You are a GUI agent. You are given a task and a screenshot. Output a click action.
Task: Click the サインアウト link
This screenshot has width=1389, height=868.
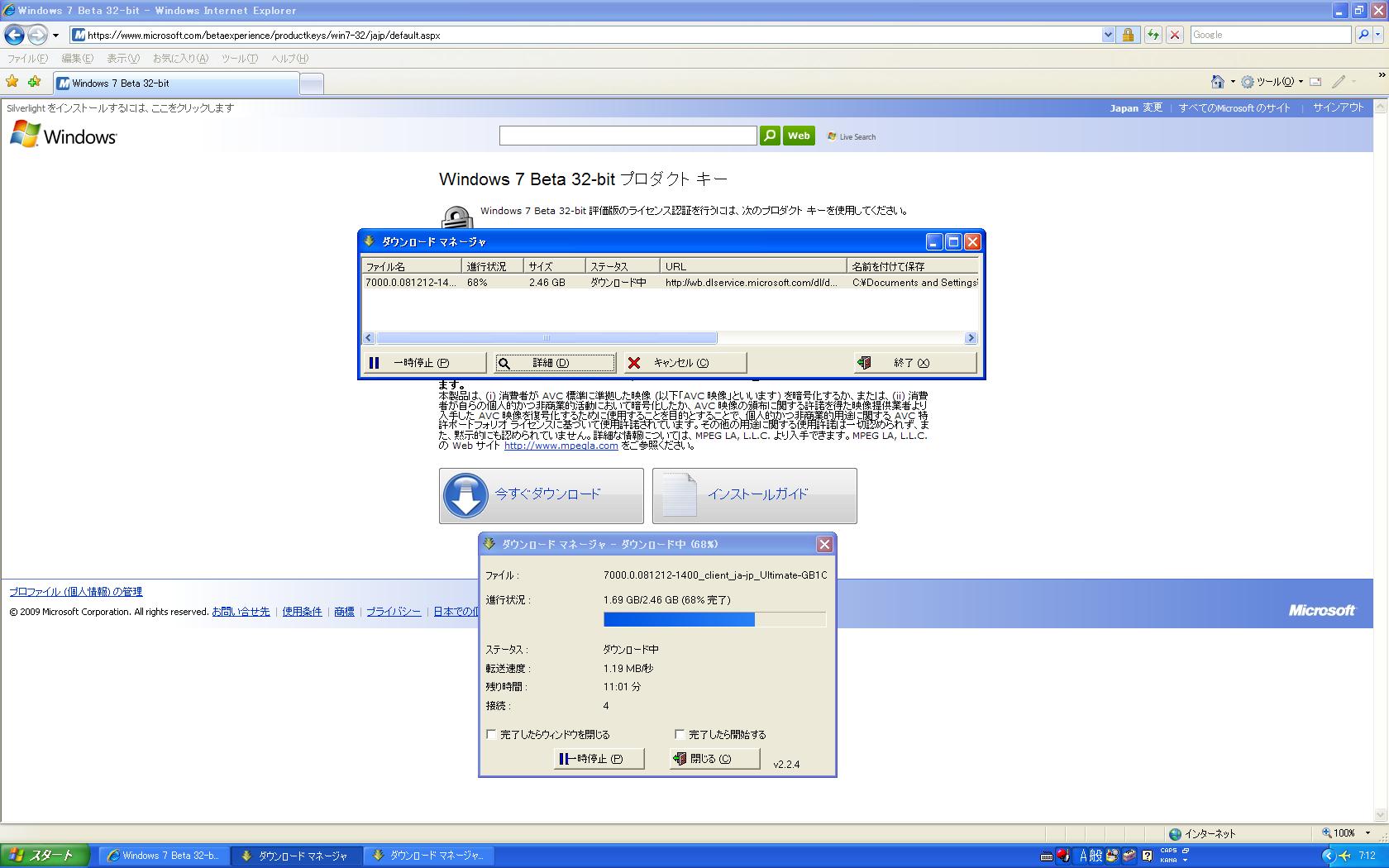1339,107
